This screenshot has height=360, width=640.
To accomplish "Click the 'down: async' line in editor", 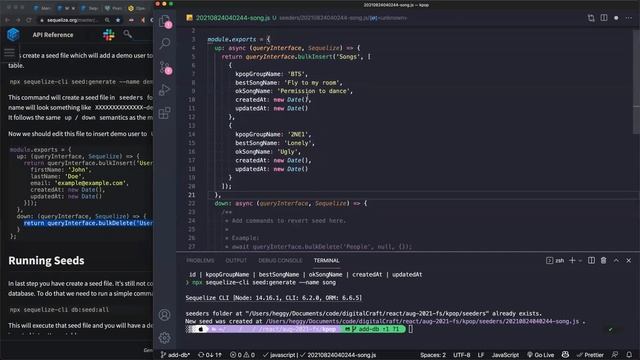I will [x=291, y=203].
